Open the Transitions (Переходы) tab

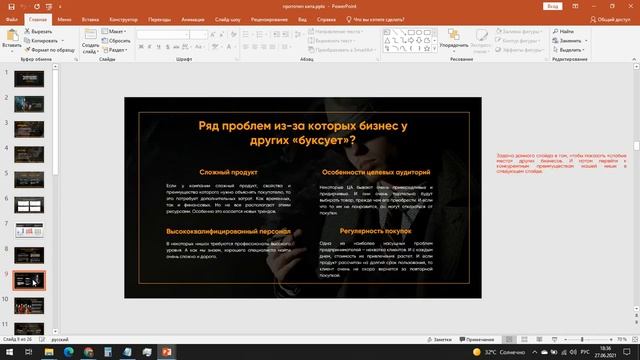click(x=159, y=19)
